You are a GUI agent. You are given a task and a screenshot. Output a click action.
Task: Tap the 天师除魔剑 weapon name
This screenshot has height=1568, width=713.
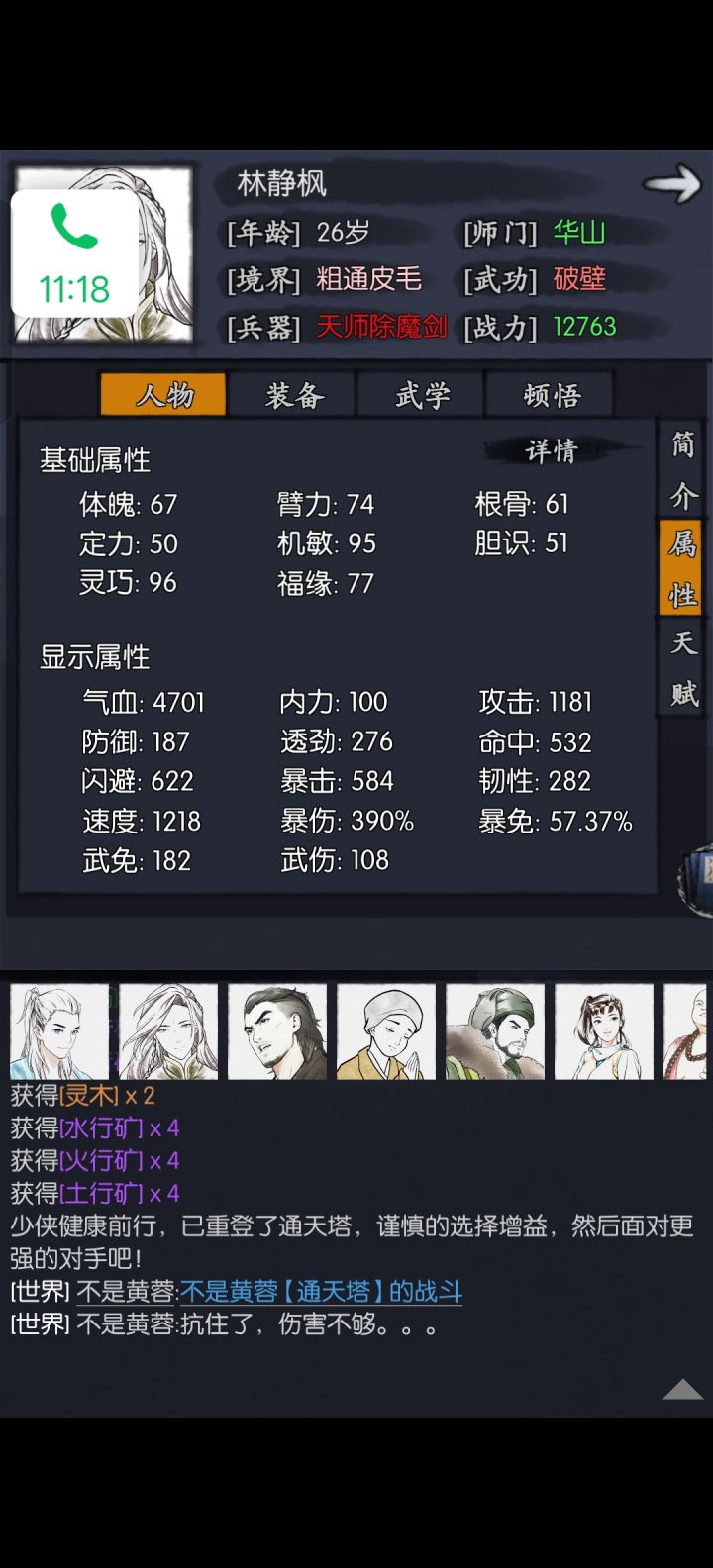(x=381, y=327)
